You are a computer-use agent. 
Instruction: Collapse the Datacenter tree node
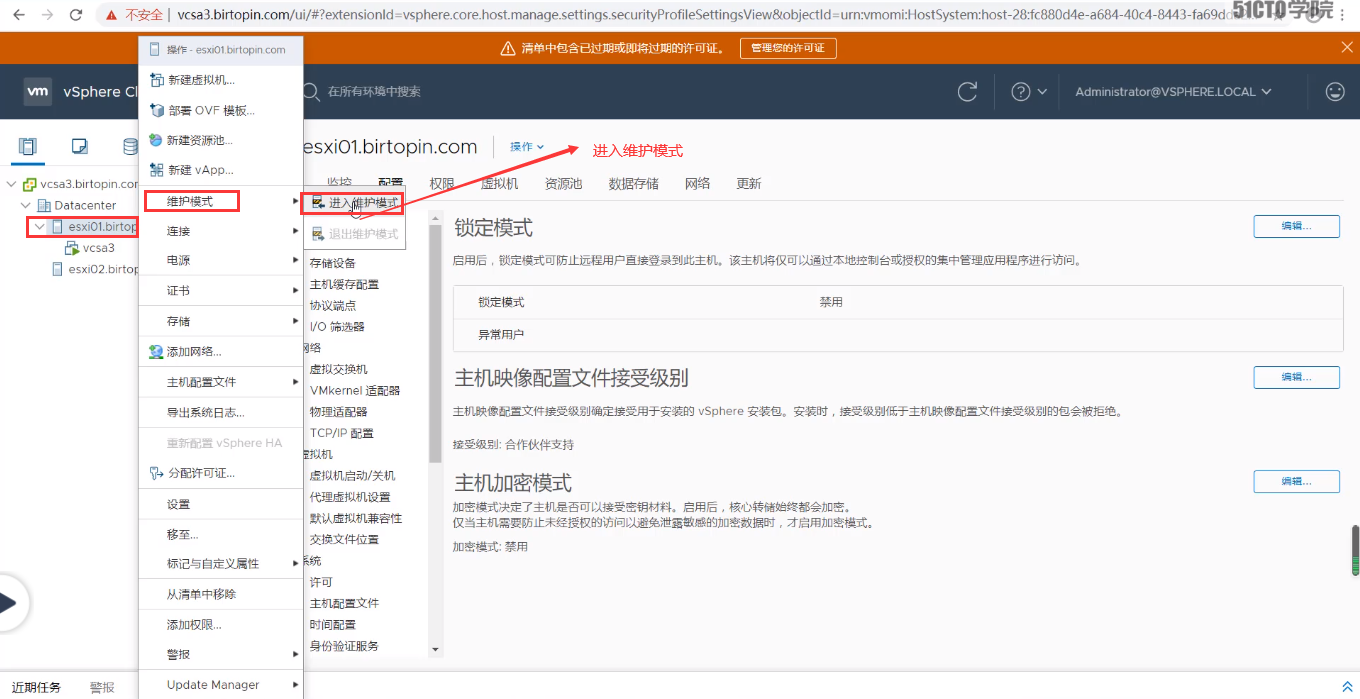[26, 205]
